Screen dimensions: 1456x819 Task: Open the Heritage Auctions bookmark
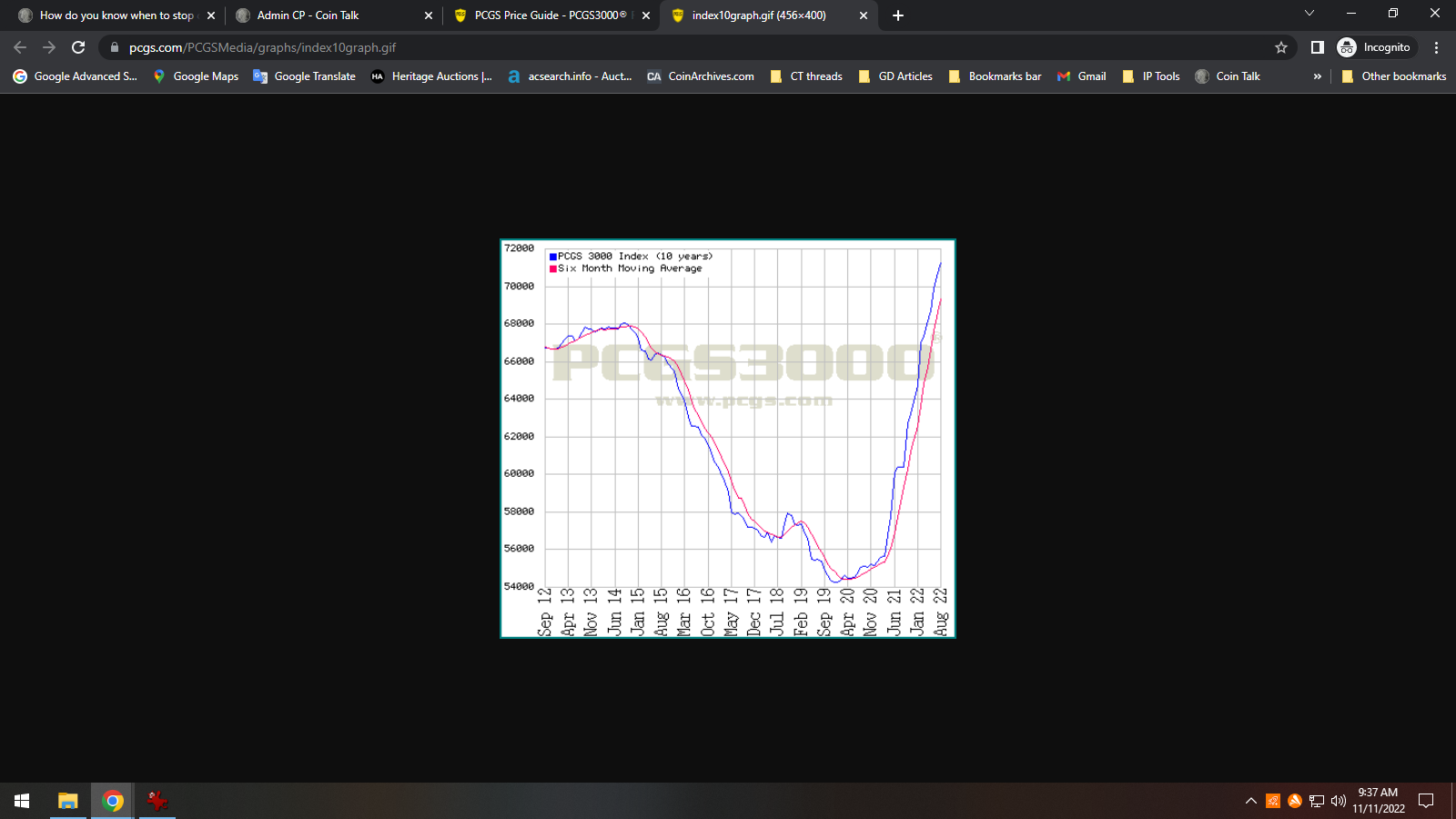click(431, 76)
